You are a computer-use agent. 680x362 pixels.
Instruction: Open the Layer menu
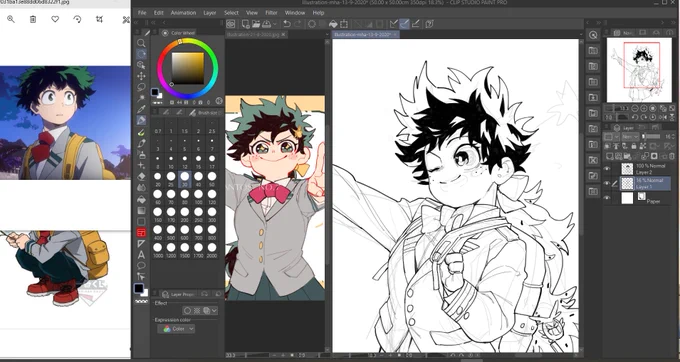(x=209, y=13)
